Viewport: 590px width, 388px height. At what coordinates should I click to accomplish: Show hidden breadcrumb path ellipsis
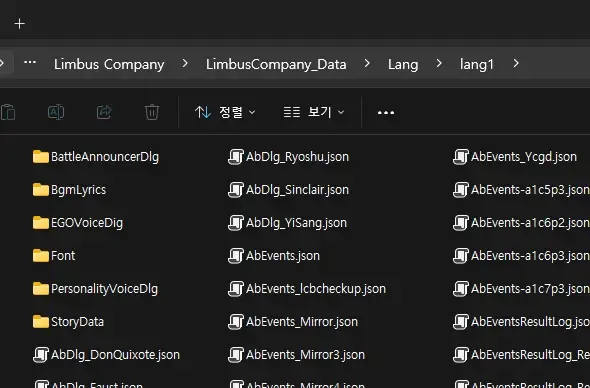(30, 62)
